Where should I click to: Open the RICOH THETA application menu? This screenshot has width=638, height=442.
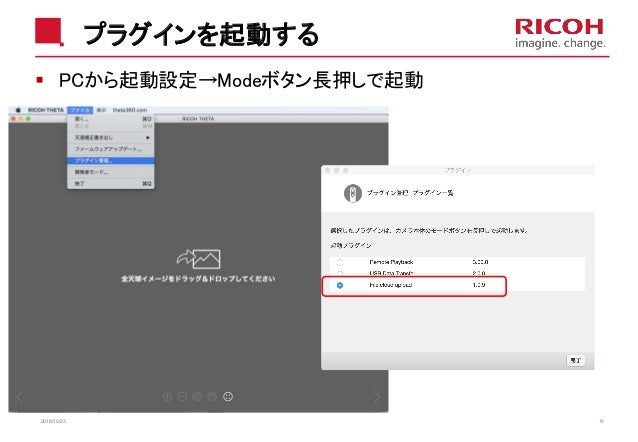[x=46, y=110]
